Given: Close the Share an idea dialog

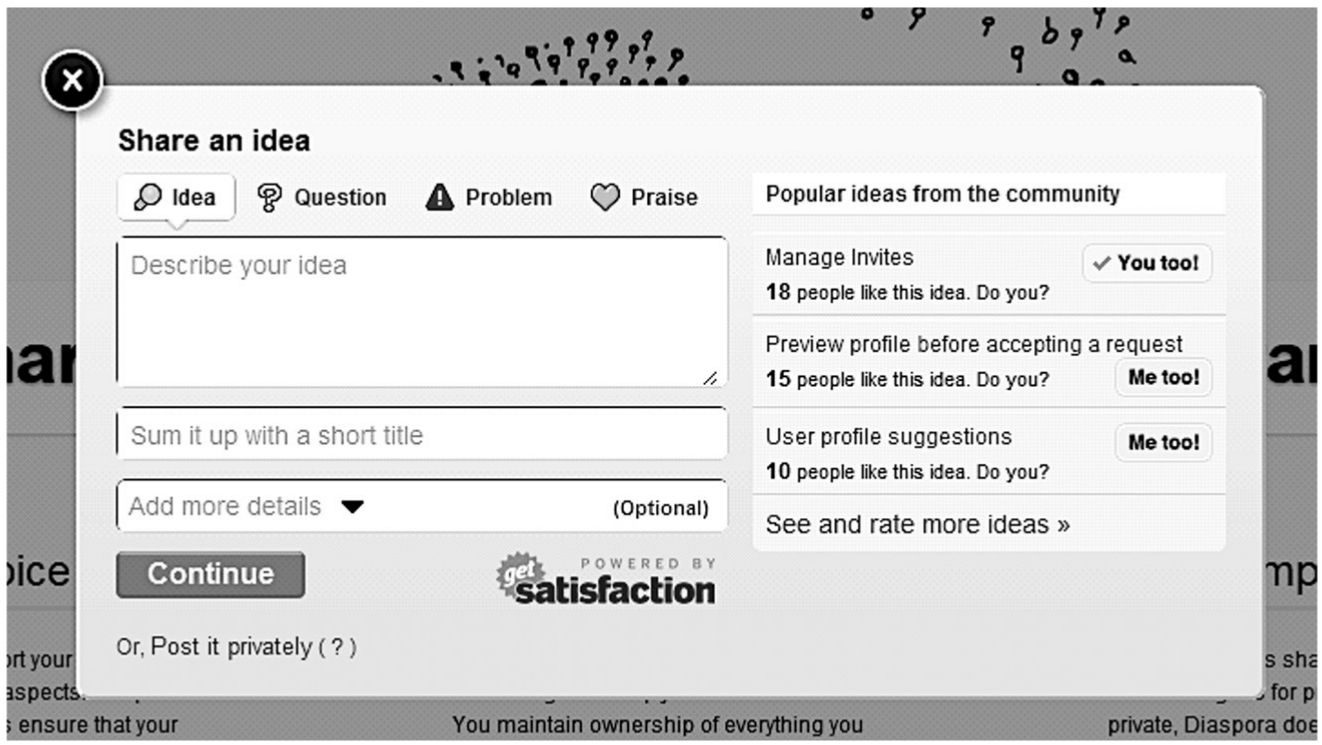Looking at the screenshot, I should tap(72, 81).
